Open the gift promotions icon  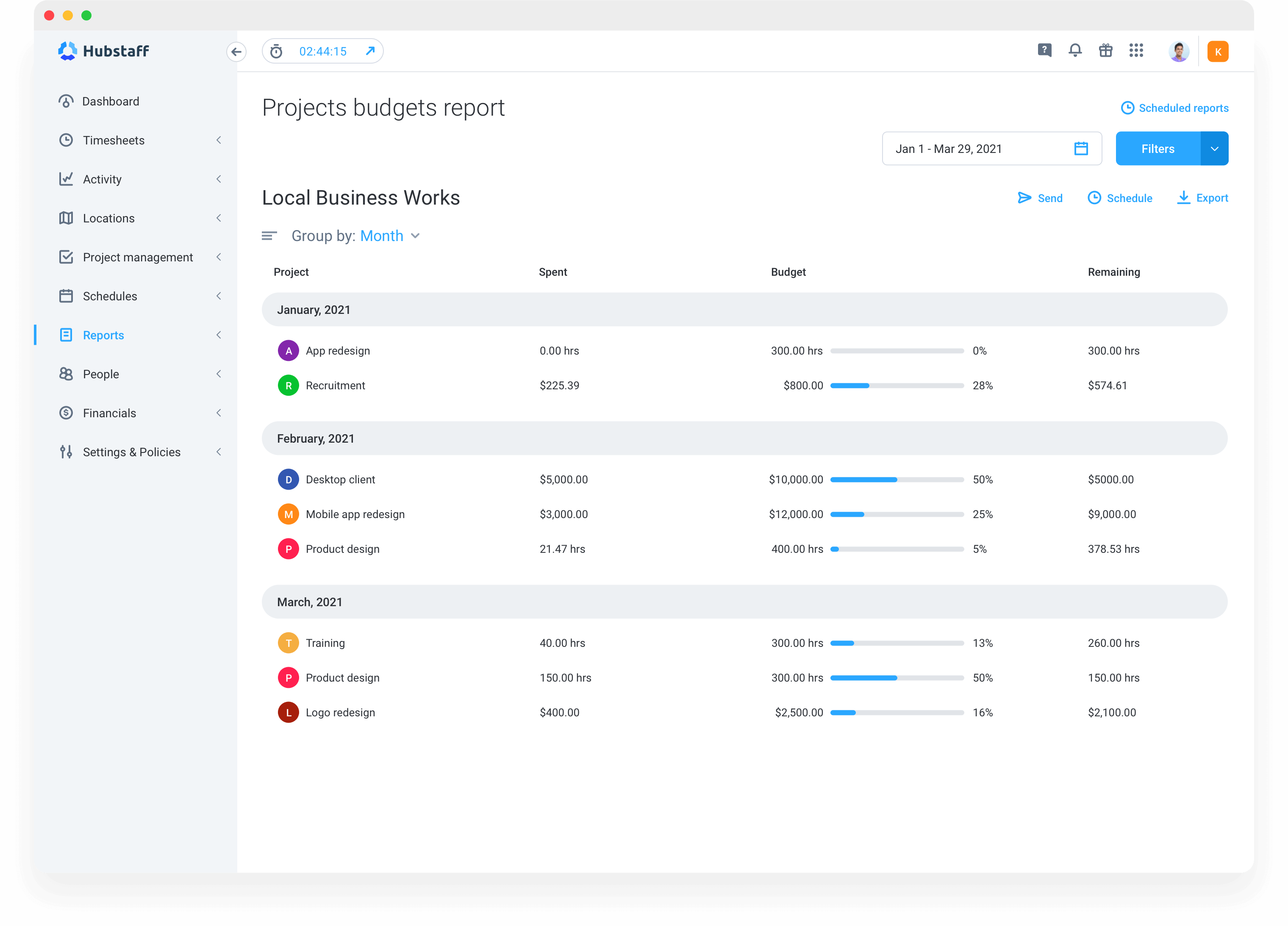[x=1106, y=50]
